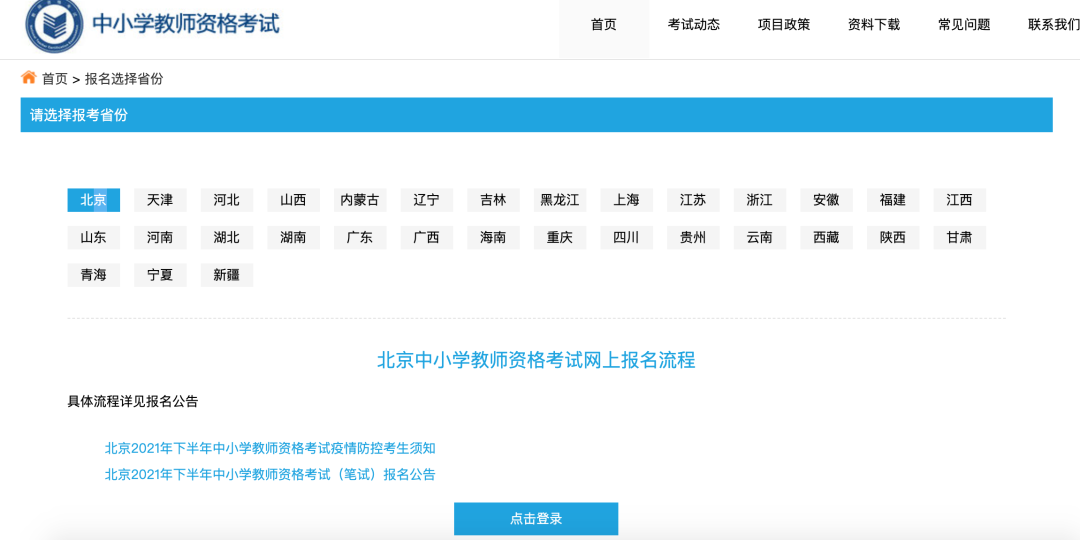Click the orange home icon in breadcrumb
The height and width of the screenshot is (540, 1080).
tap(29, 78)
